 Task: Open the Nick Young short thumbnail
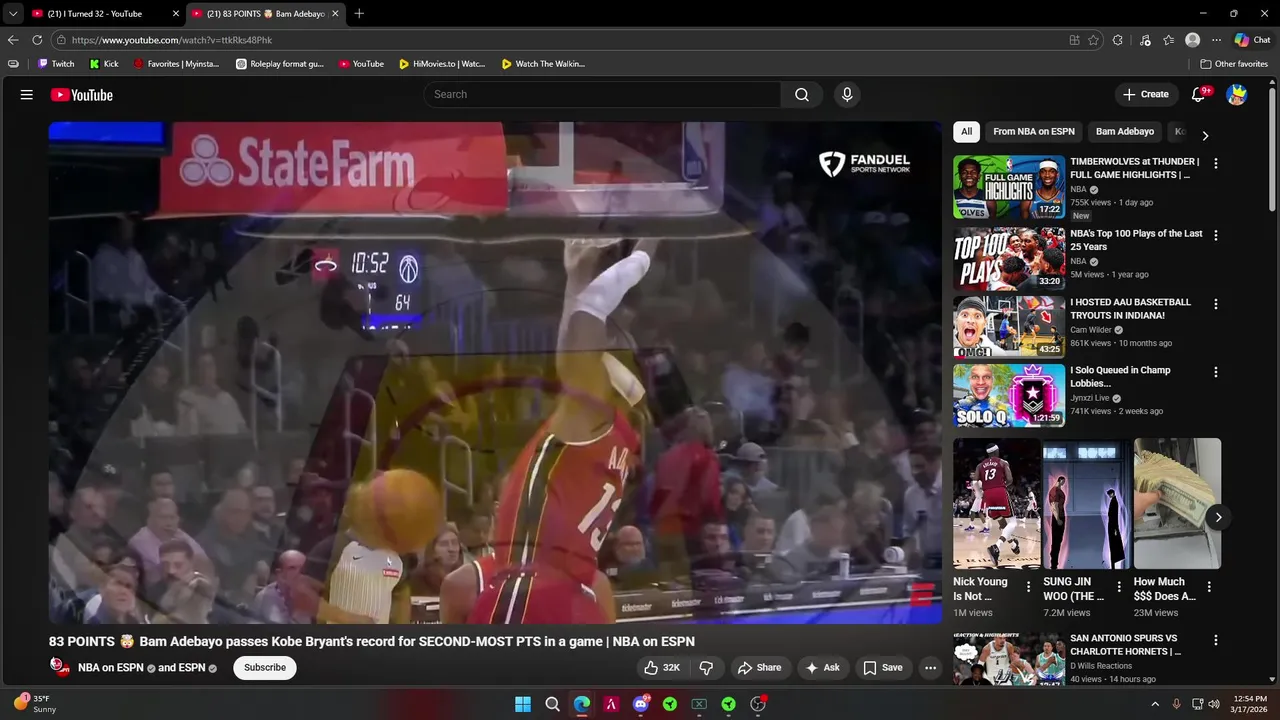point(997,503)
